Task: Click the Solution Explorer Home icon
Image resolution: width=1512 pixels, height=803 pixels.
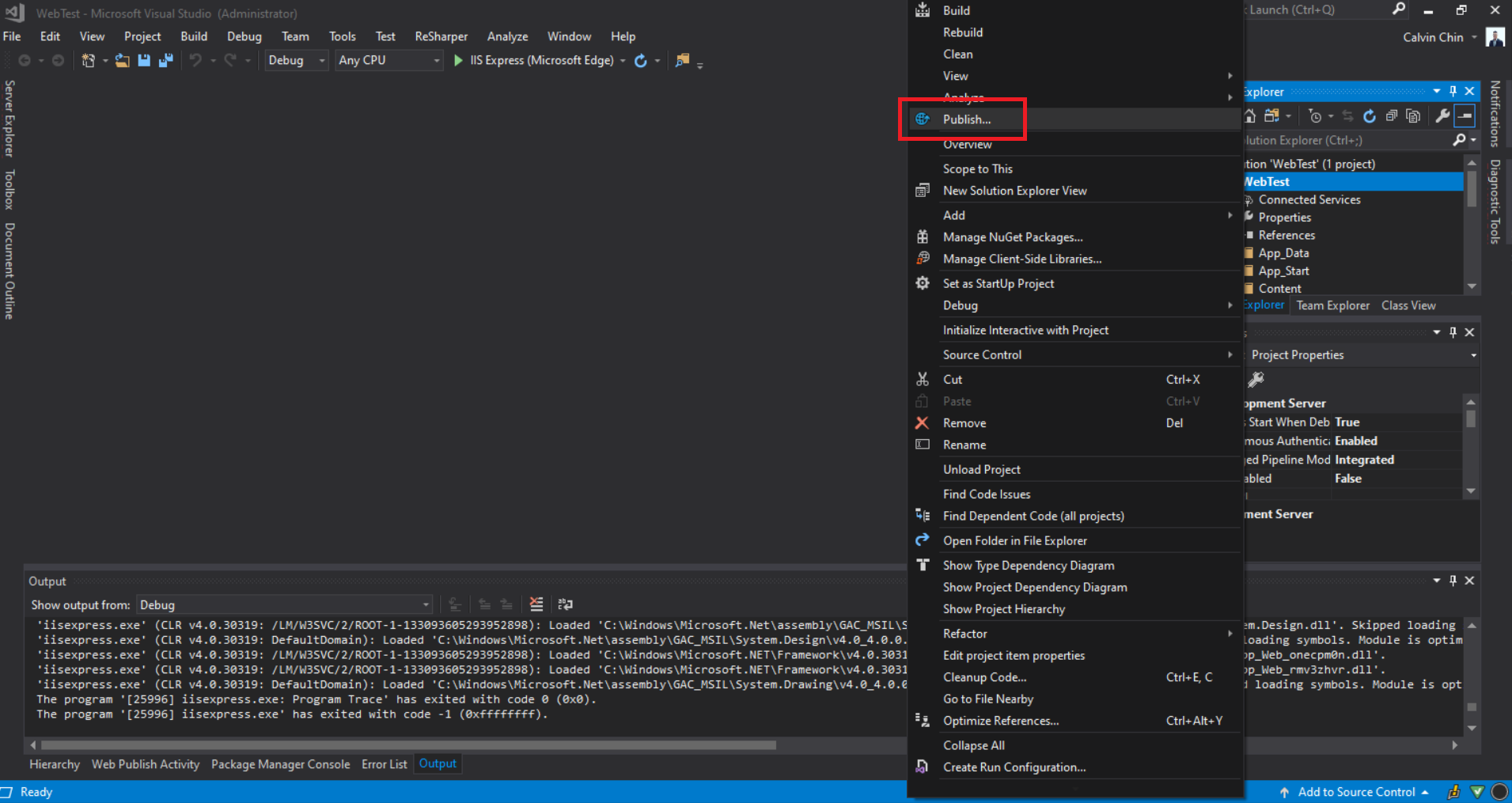Action: point(1250,116)
